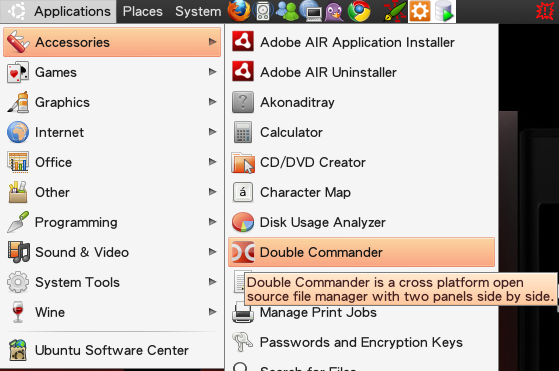The height and width of the screenshot is (371, 559).
Task: Open the Places menu
Action: 143,11
